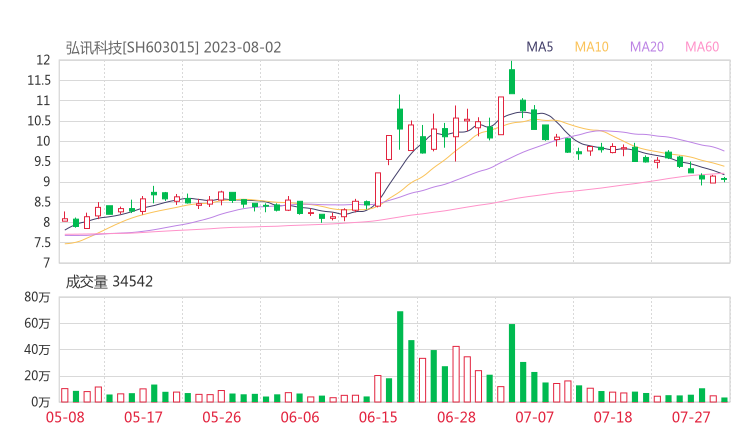Viewport: 740px width, 440px height.
Task: Click the 12 price axis label
Action: coord(43,60)
